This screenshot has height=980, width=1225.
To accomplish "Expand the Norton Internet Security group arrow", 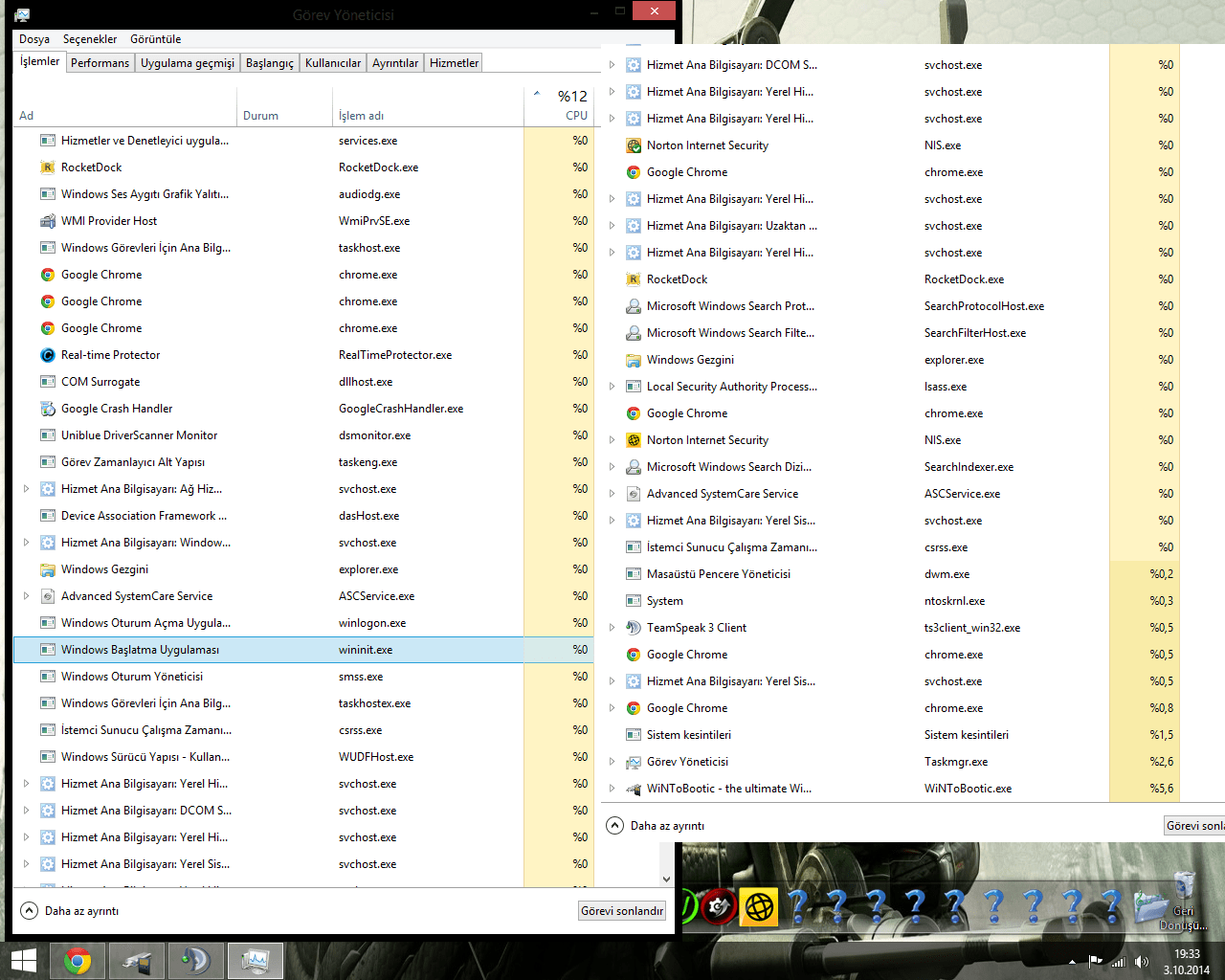I will coord(612,440).
